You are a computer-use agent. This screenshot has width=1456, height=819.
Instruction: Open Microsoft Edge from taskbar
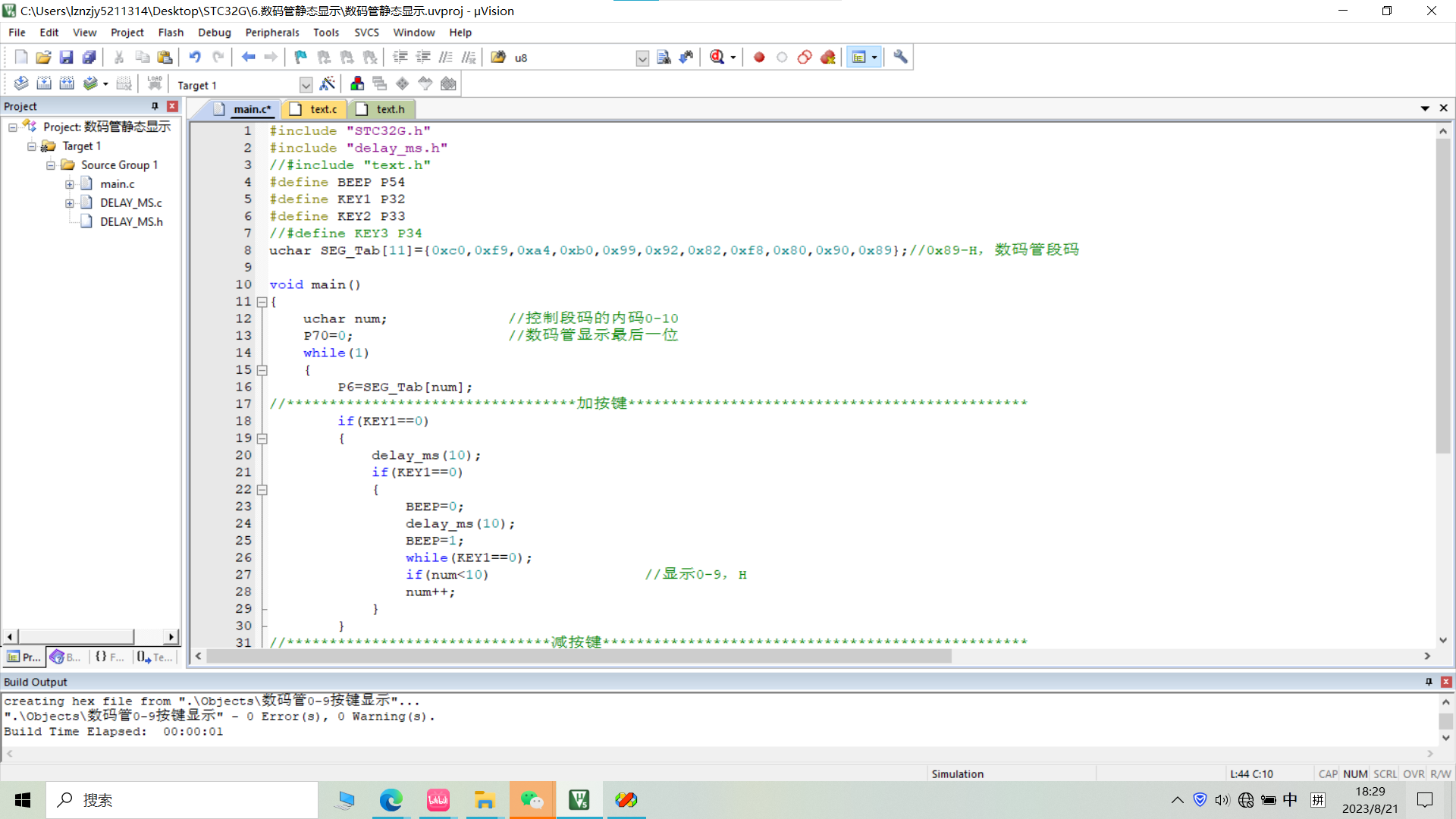point(391,800)
